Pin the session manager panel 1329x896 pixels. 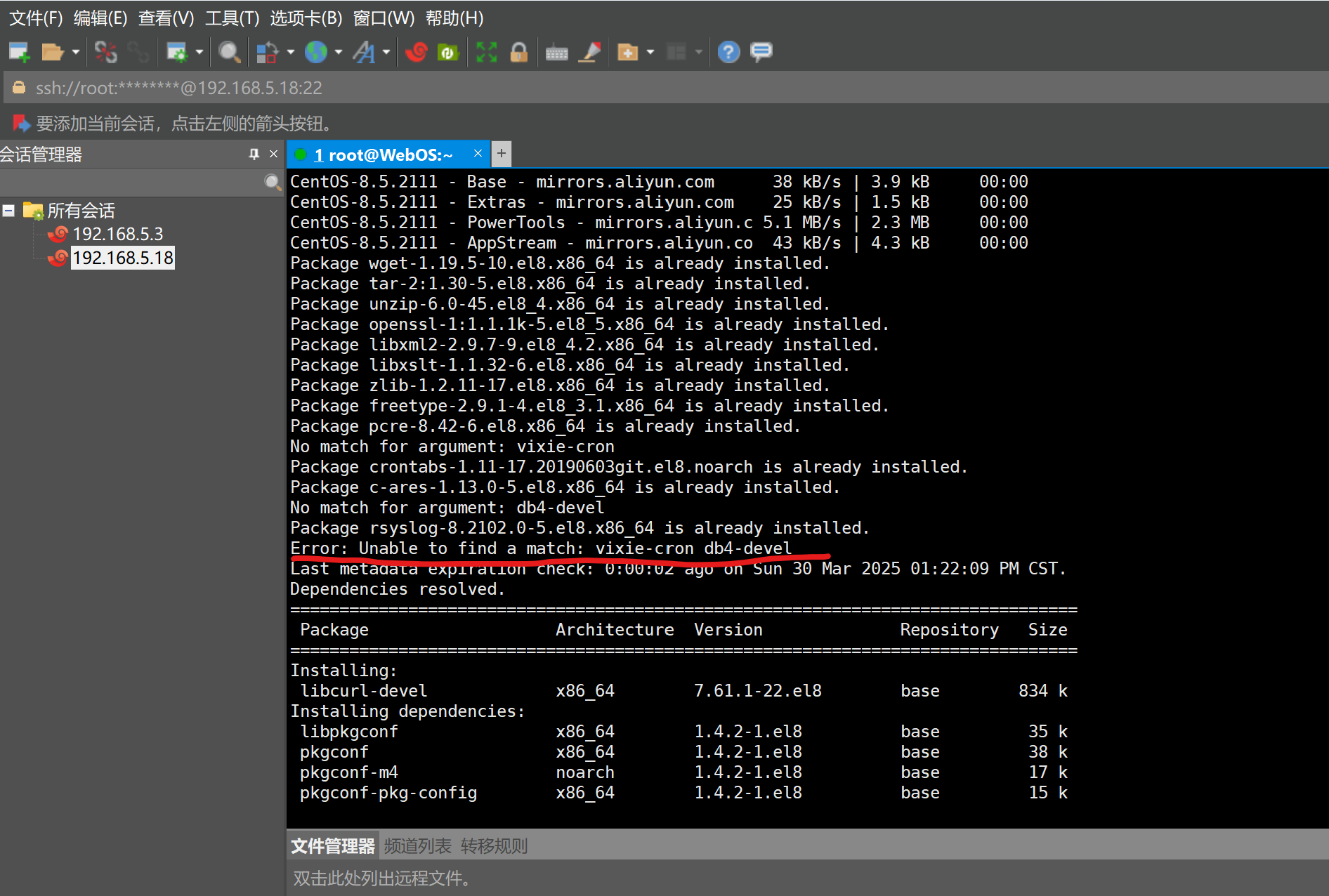coord(254,154)
